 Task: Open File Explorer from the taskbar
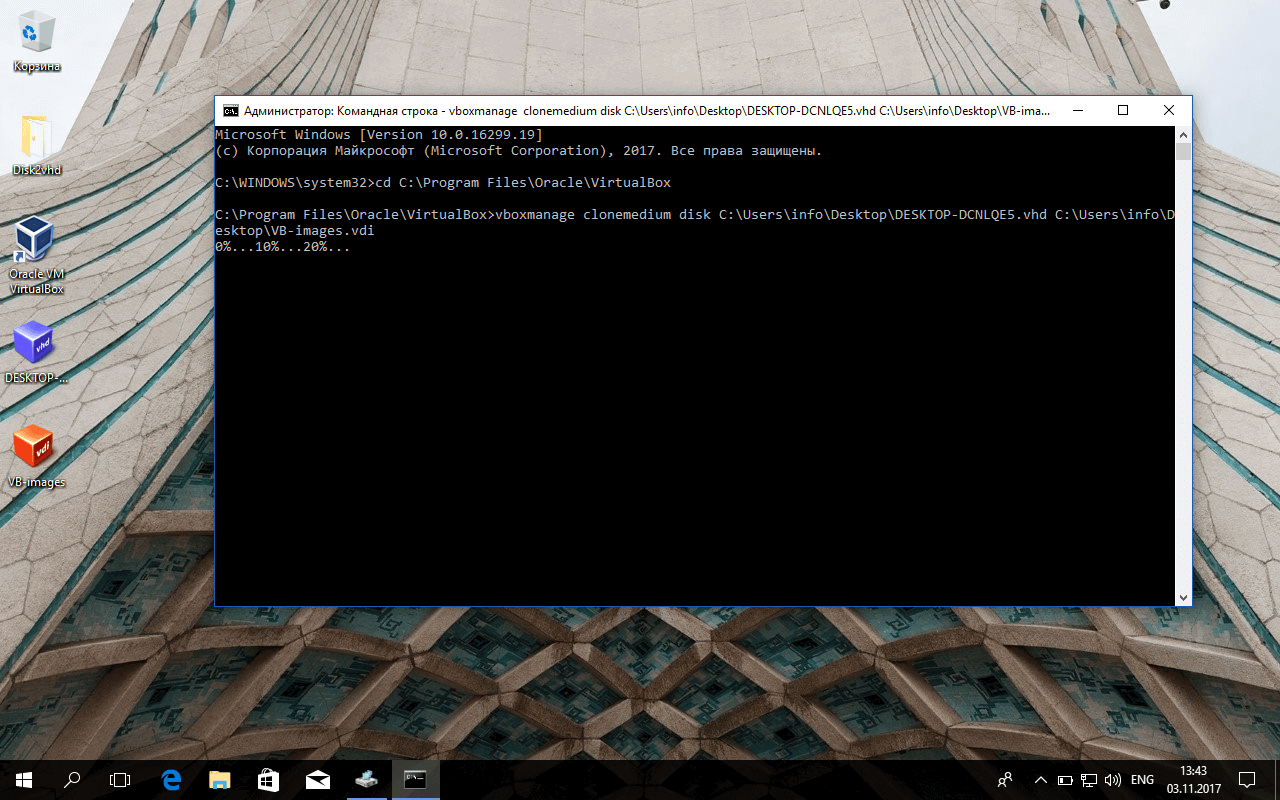coord(219,780)
